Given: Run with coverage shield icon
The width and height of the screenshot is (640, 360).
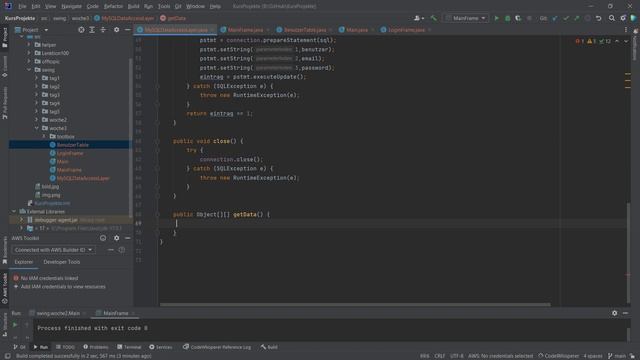Looking at the screenshot, I should pyautogui.click(x=518, y=18).
